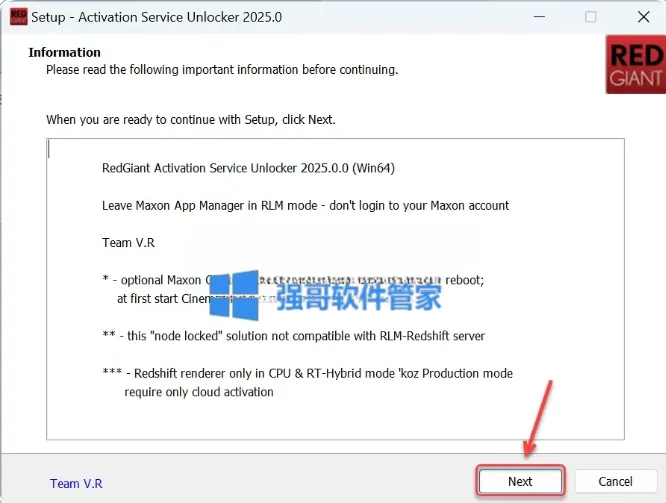Click the Red Giant logo image
Screen dimensions: 666x503
coord(635,65)
